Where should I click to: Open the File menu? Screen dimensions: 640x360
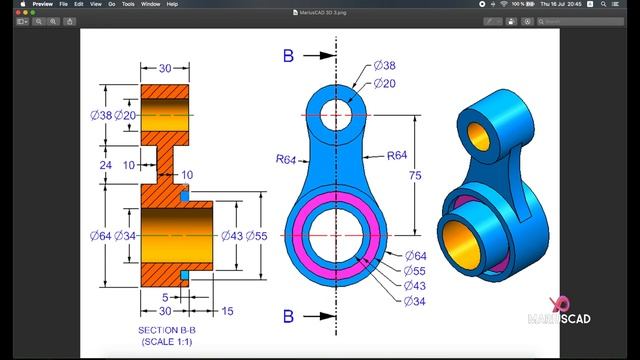pos(63,4)
